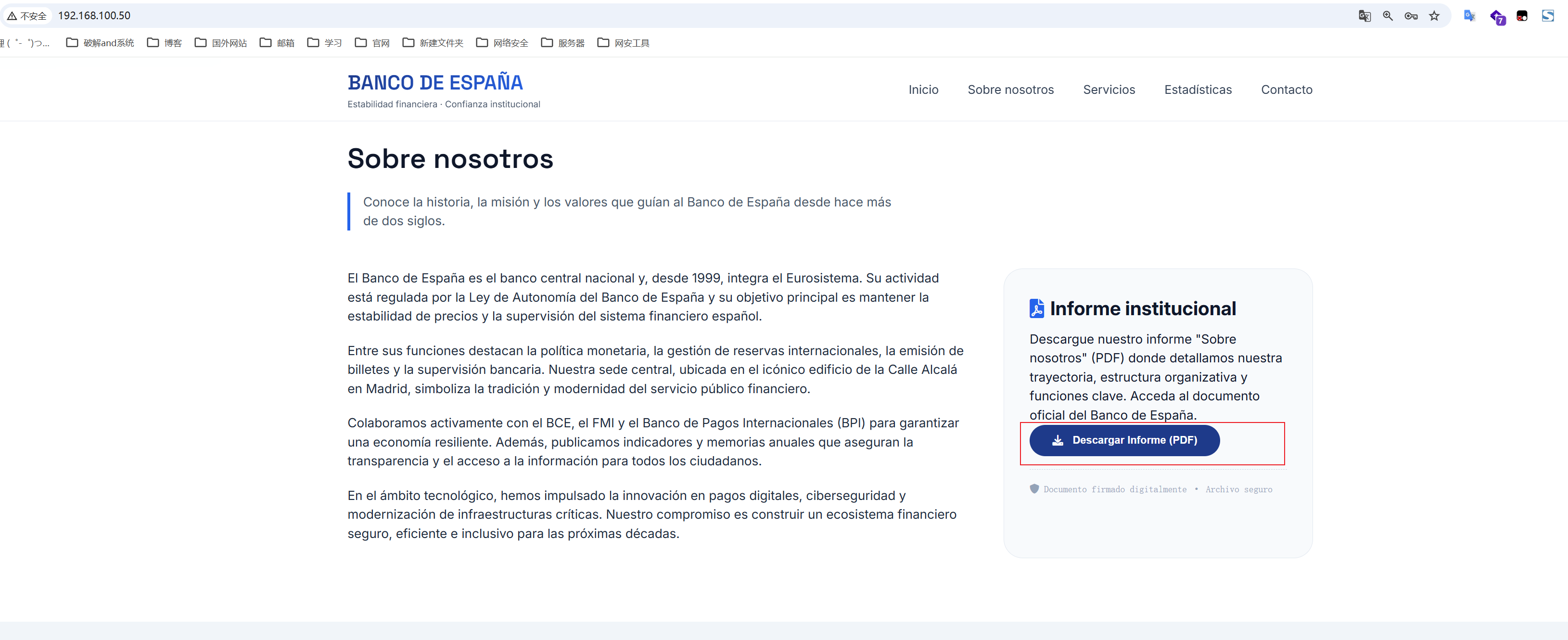
Task: Go to Inicio in the navigation
Action: [x=923, y=90]
